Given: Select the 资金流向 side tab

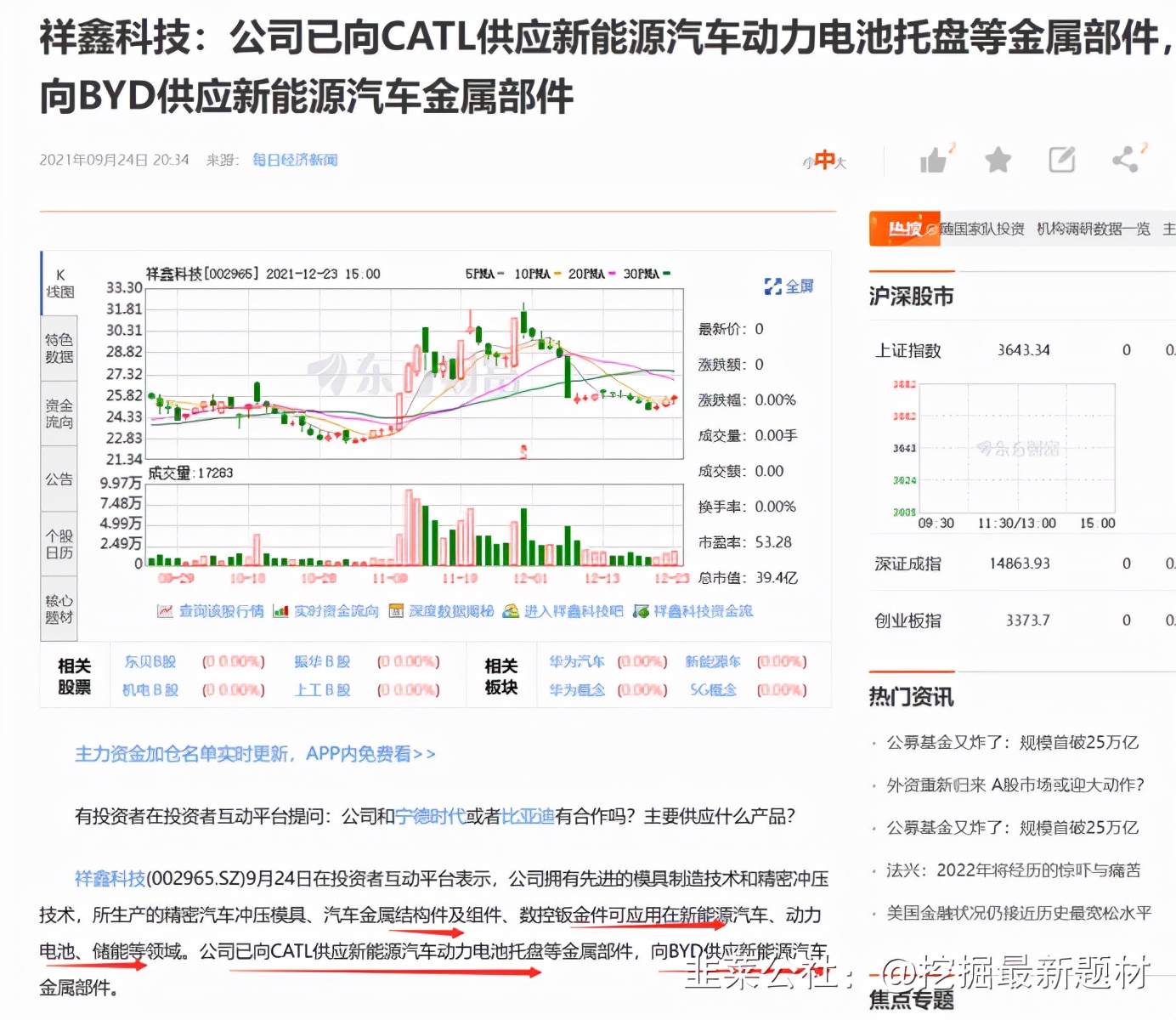Looking at the screenshot, I should (59, 414).
